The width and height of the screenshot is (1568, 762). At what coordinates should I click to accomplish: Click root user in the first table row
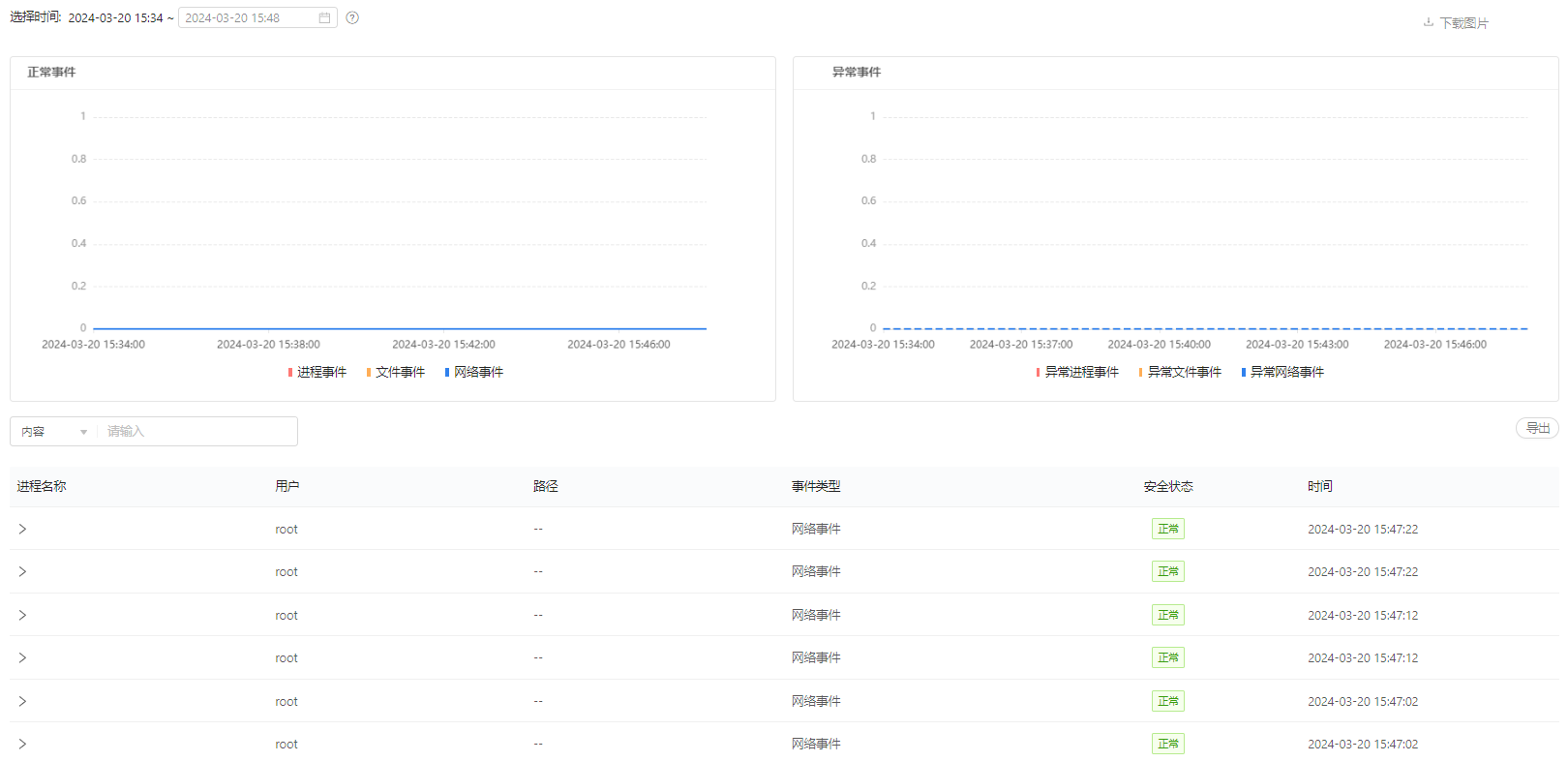[286, 530]
